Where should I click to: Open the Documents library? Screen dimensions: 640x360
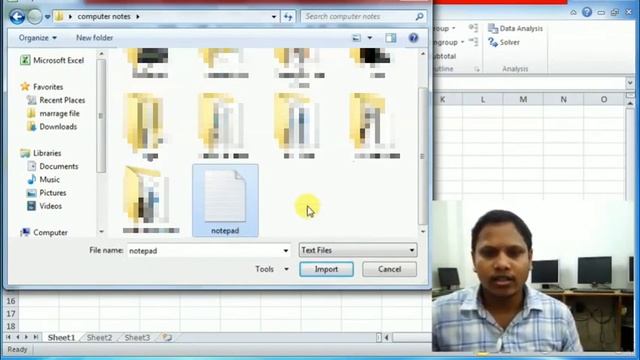[53, 166]
